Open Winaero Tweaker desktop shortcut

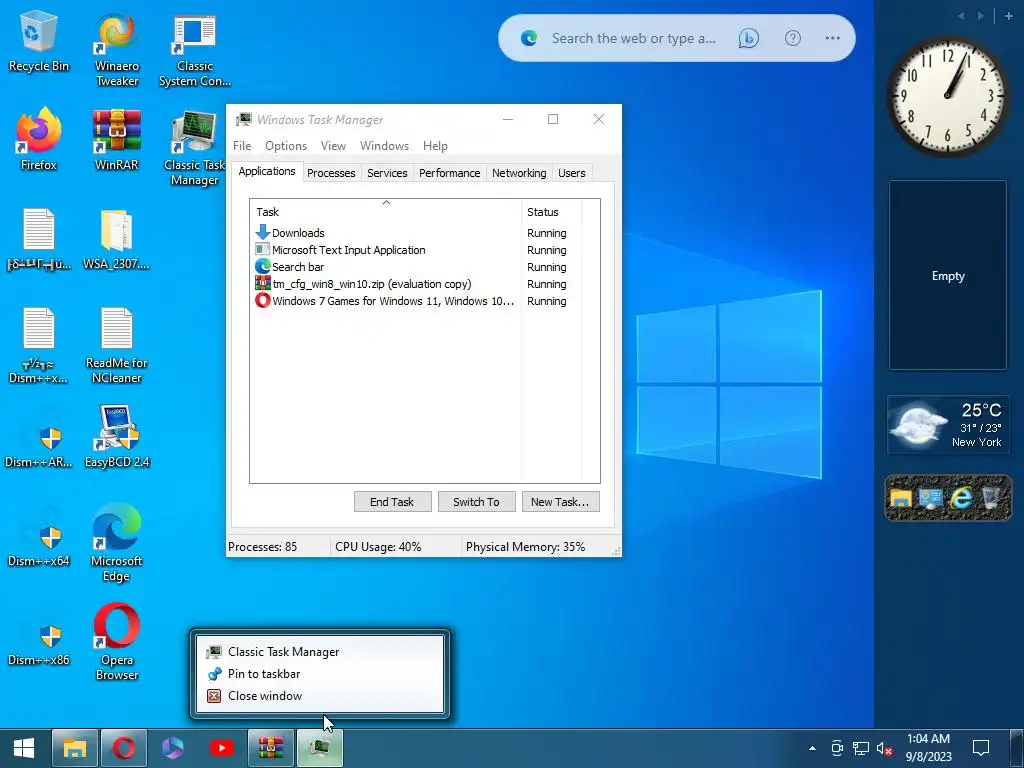tap(117, 50)
